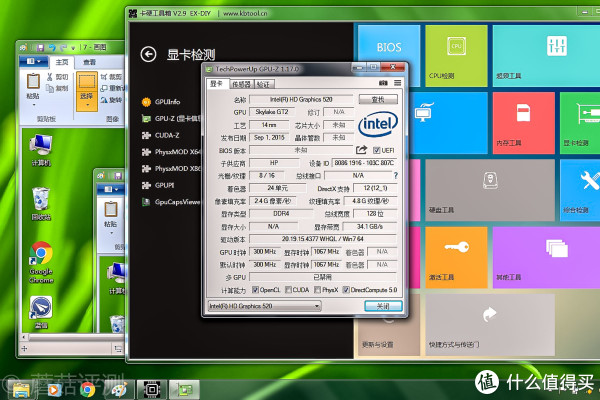The image size is (600, 400).
Task: Open the blue tile with the monitor icon
Action: pos(448,123)
